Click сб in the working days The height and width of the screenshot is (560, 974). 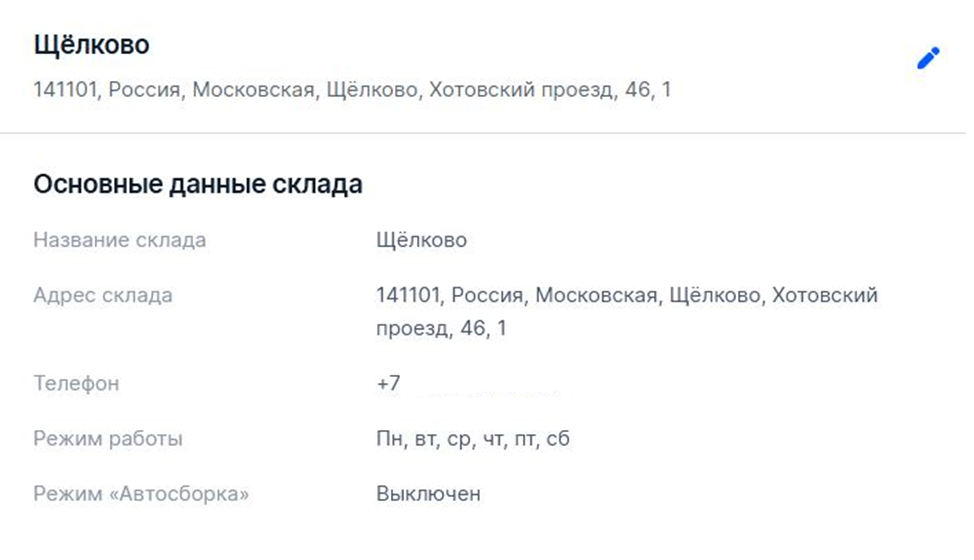click(558, 439)
